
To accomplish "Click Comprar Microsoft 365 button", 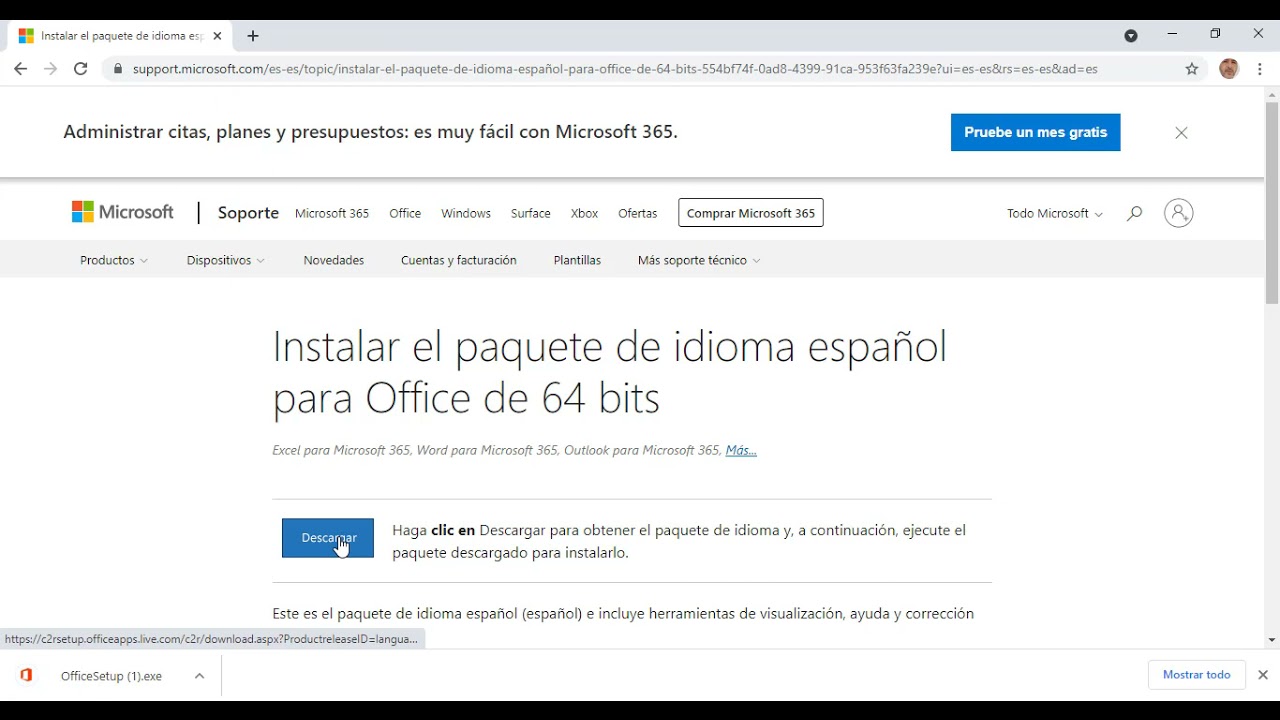I will [x=751, y=213].
